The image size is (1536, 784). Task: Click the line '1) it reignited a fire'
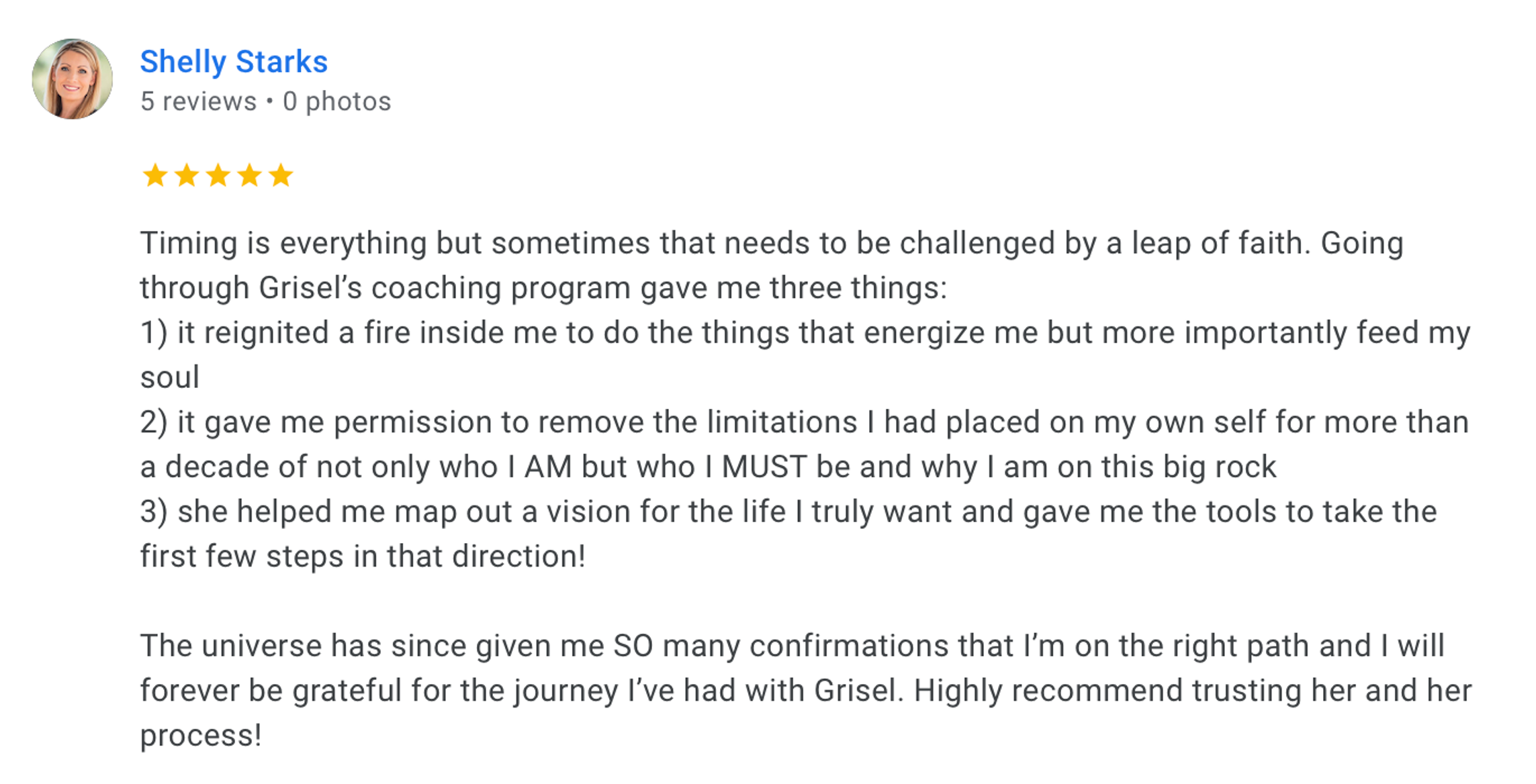805,334
